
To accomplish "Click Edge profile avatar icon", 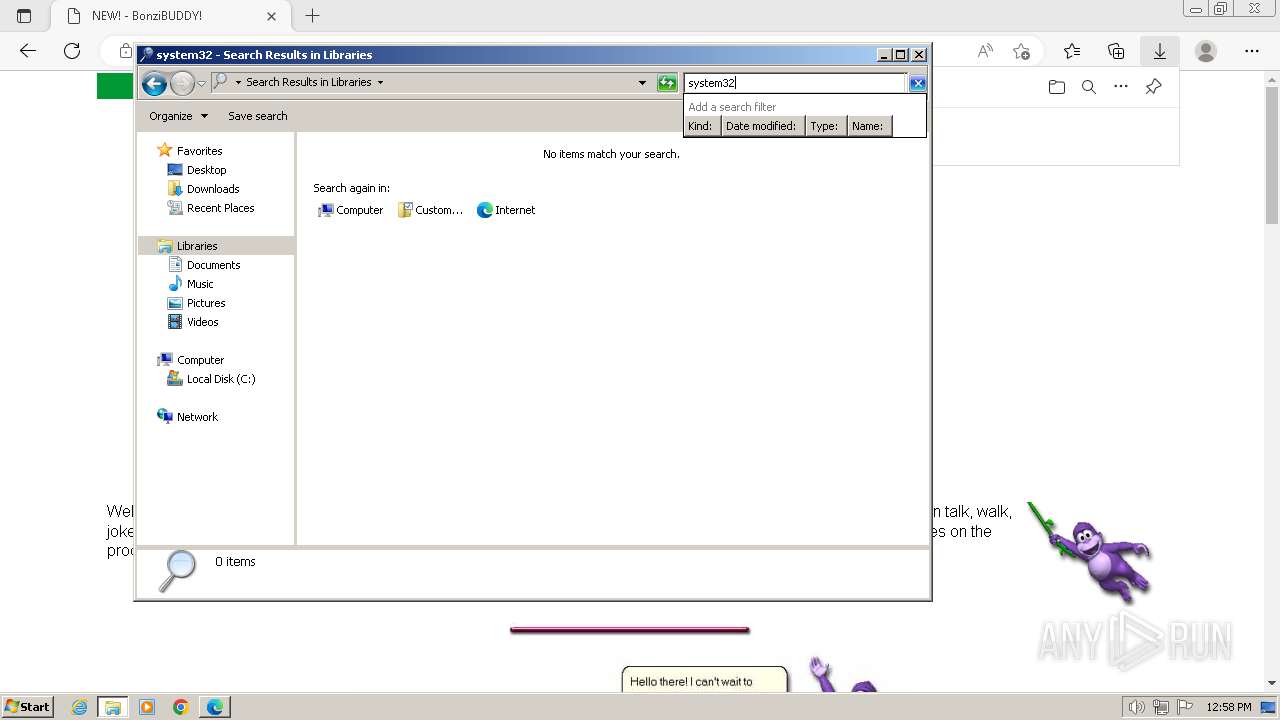I will point(1206,51).
